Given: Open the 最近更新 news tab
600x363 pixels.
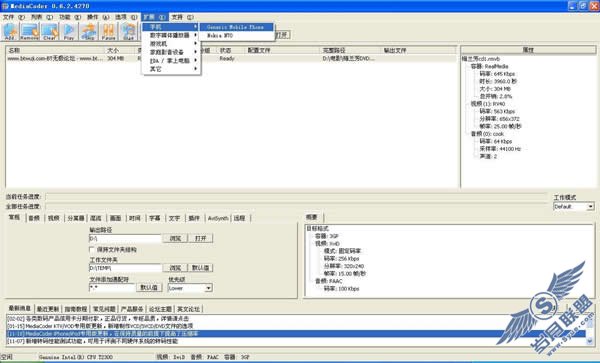Looking at the screenshot, I should (48, 309).
